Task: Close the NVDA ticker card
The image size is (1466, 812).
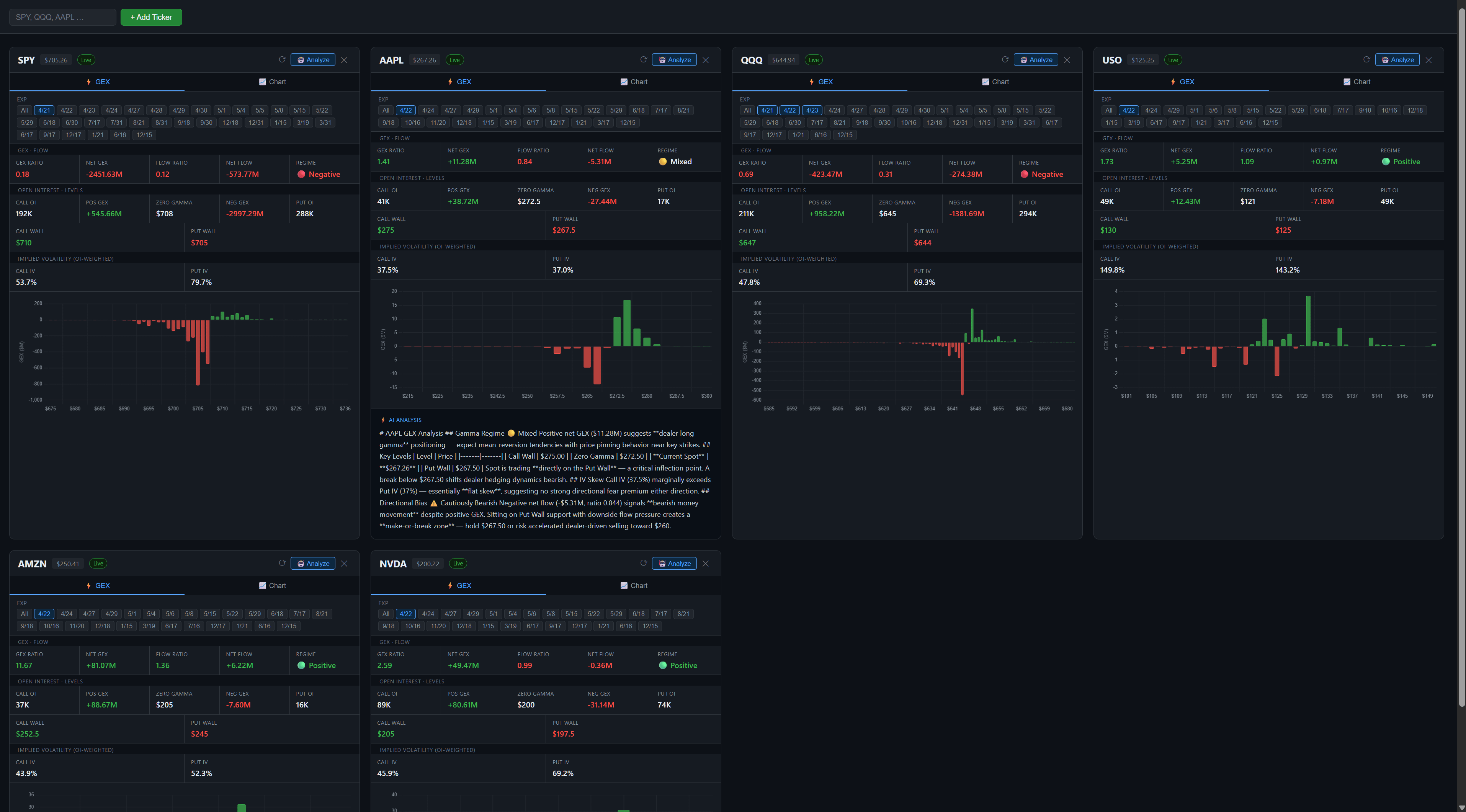Action: coord(705,563)
